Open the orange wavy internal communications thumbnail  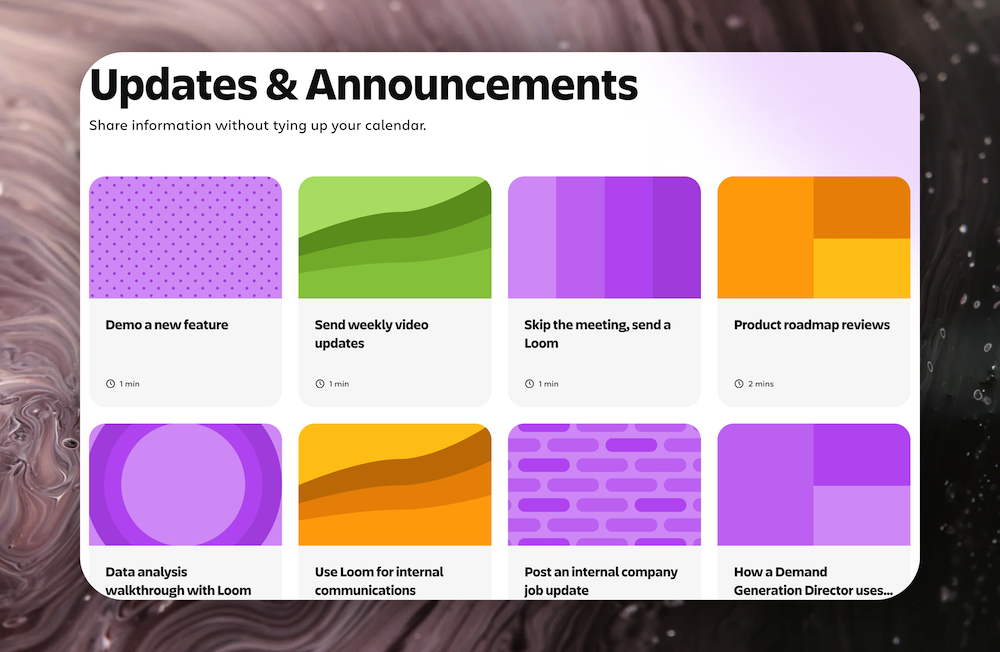394,484
